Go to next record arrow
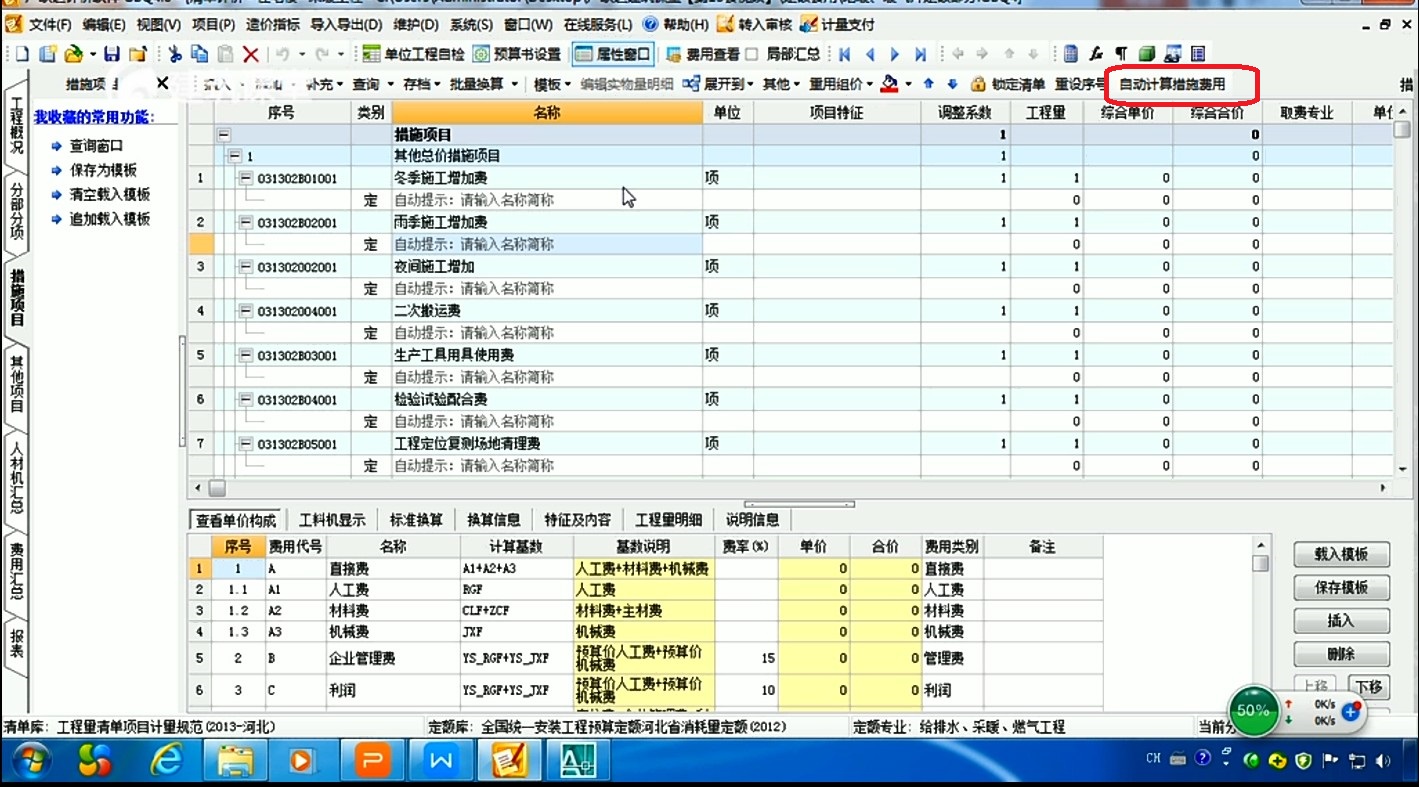 [x=895, y=54]
